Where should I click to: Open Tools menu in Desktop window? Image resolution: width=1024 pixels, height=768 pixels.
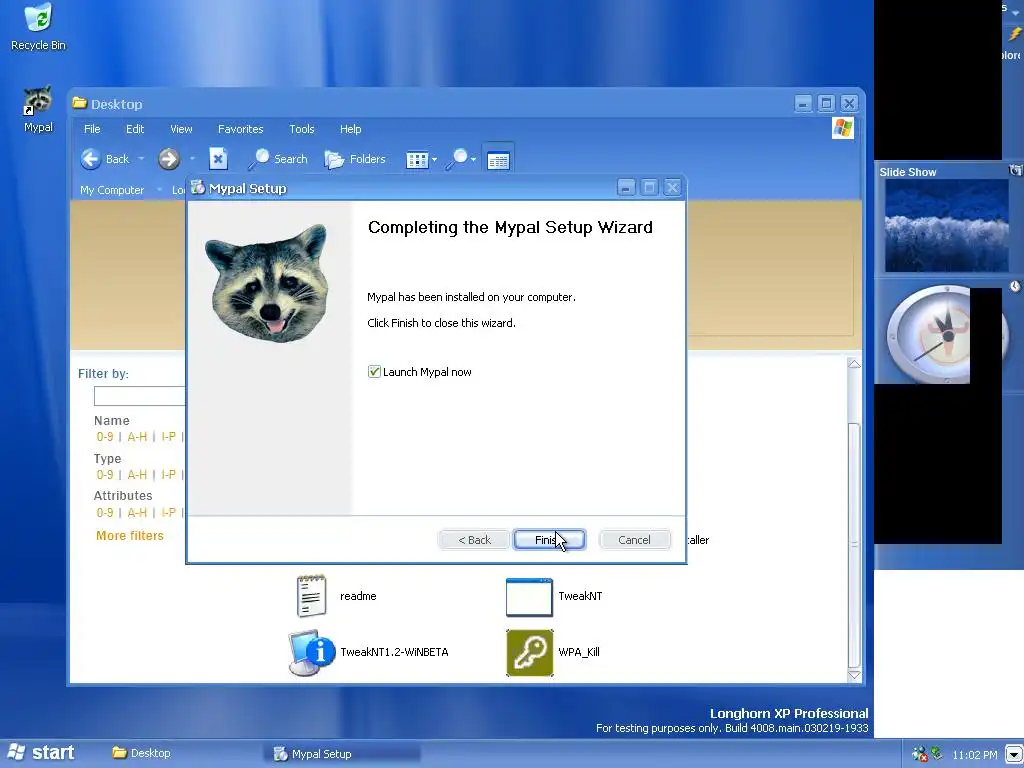(301, 129)
